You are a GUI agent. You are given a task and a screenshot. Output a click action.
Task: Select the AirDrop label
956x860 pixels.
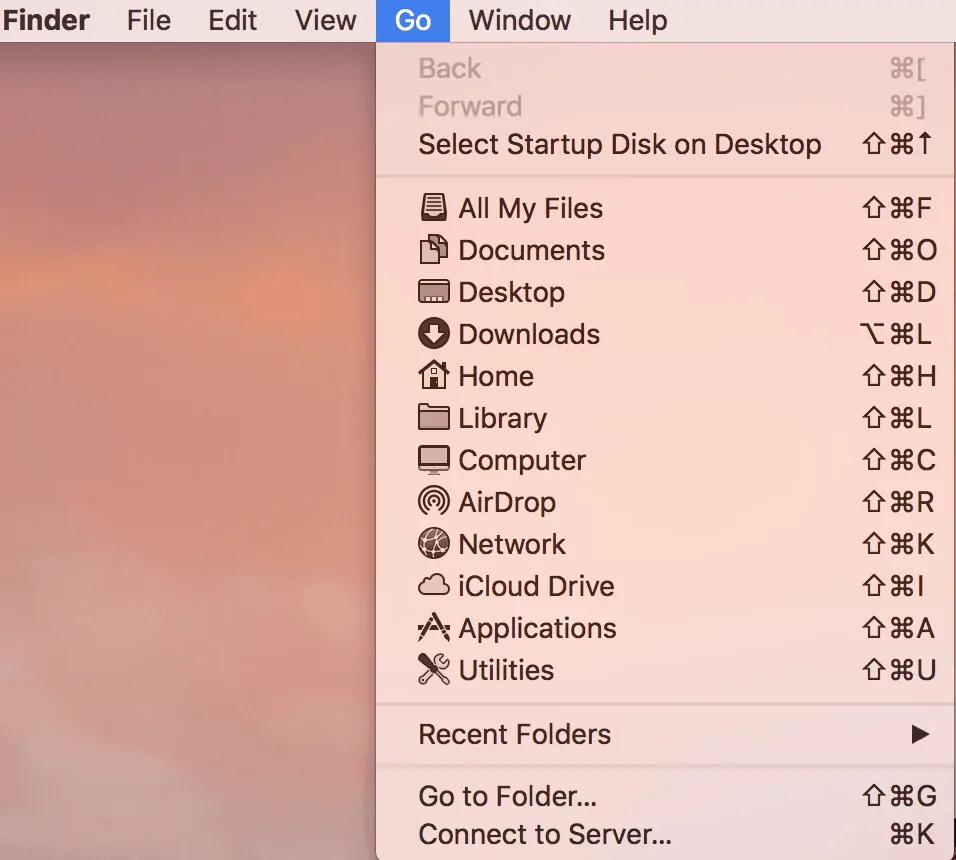(x=507, y=503)
